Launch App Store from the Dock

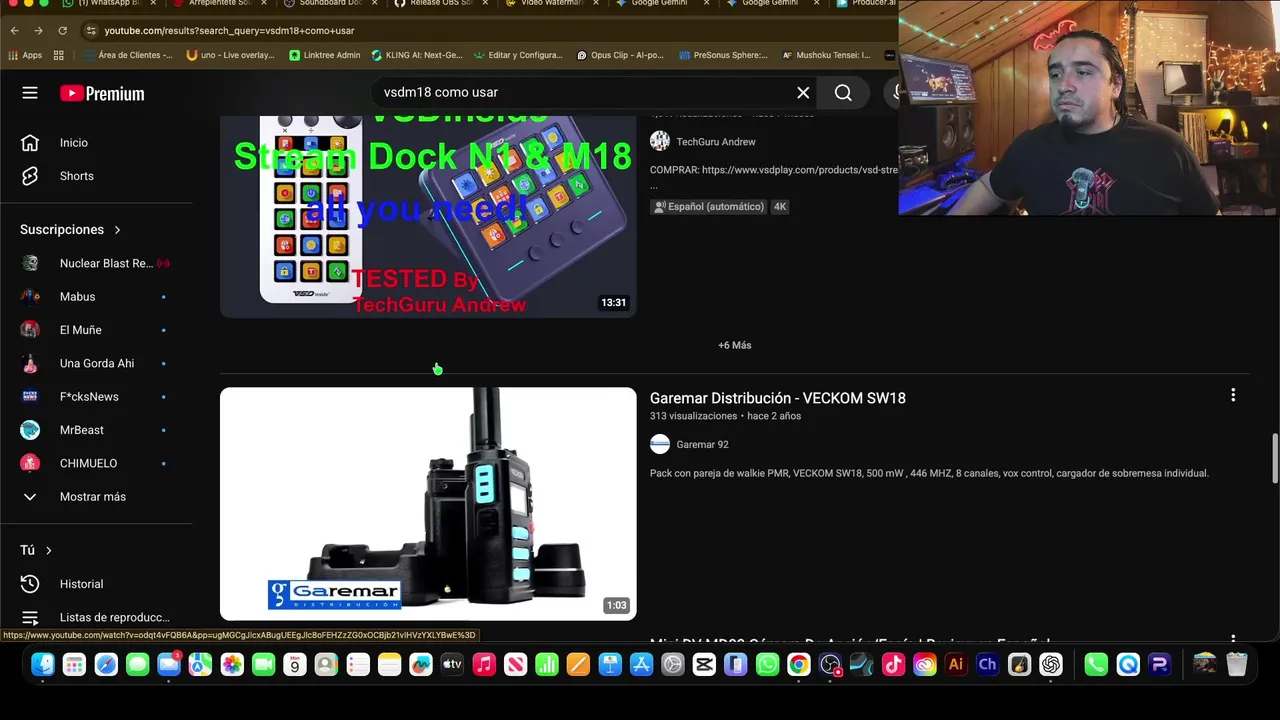coord(641,664)
